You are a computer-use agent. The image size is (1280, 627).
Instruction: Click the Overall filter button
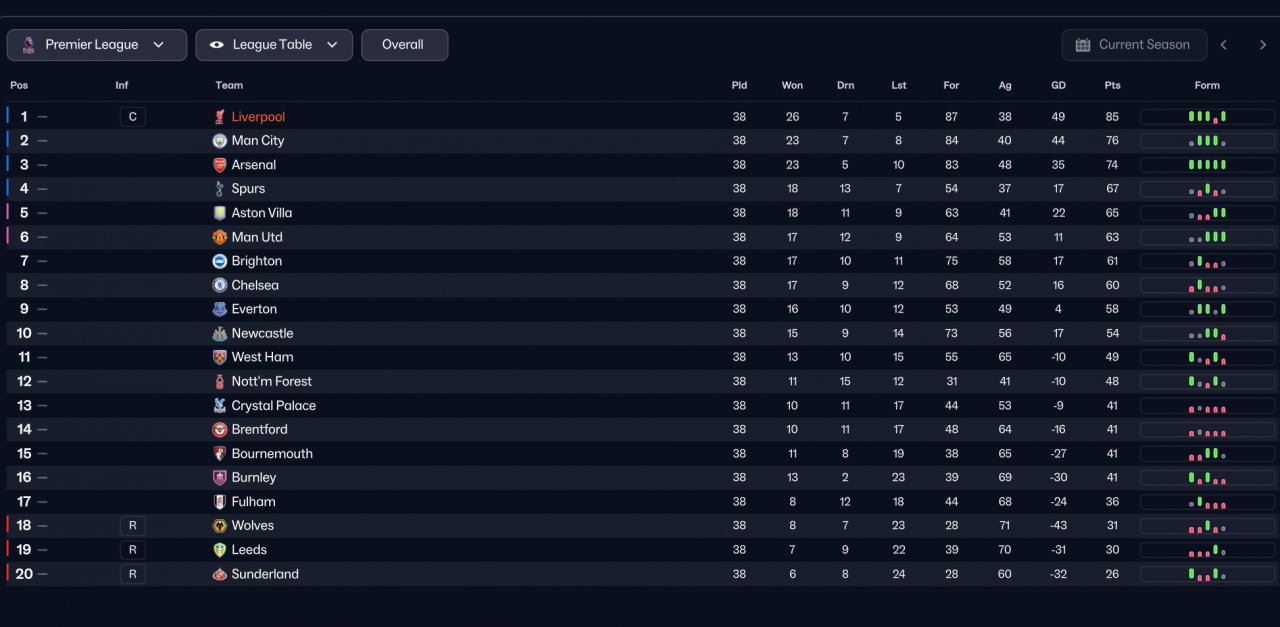pos(403,45)
